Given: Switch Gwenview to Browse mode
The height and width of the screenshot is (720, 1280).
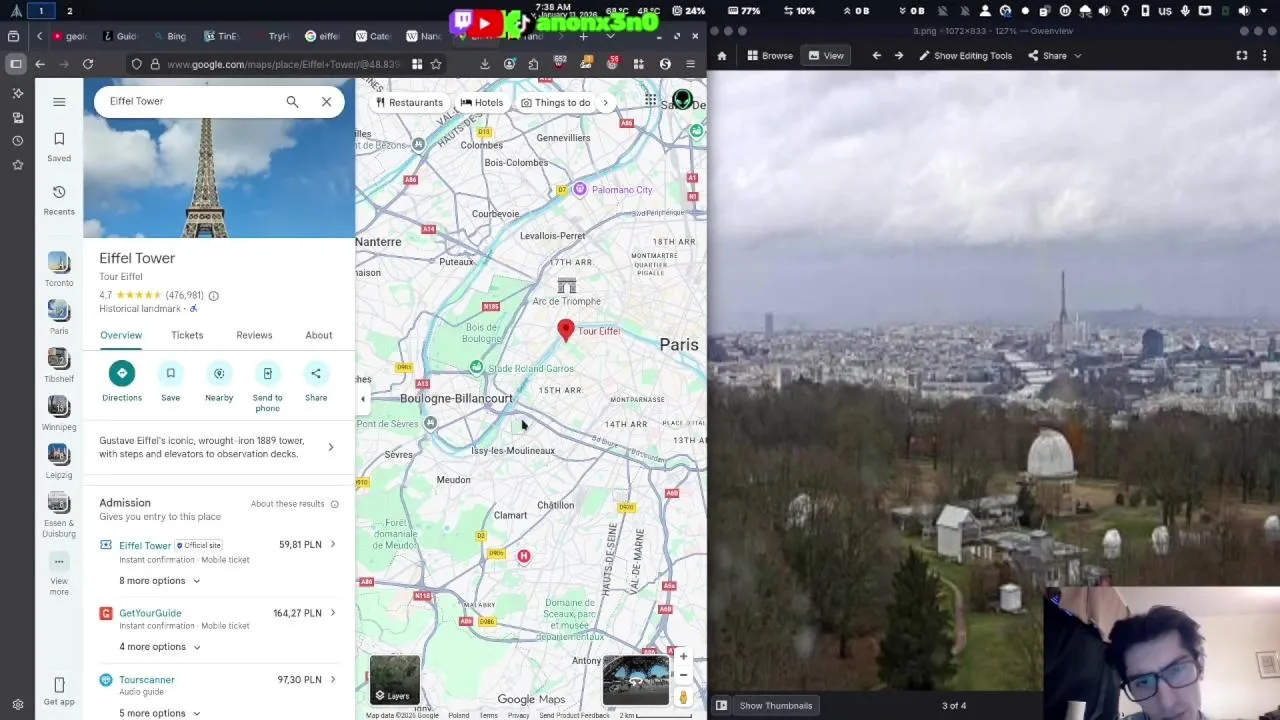Looking at the screenshot, I should [x=770, y=56].
